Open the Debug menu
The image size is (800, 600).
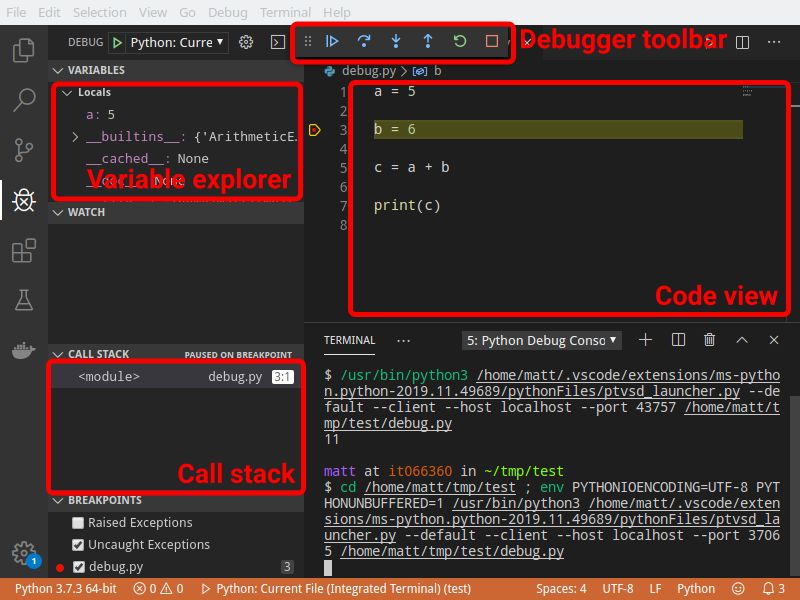click(x=227, y=12)
